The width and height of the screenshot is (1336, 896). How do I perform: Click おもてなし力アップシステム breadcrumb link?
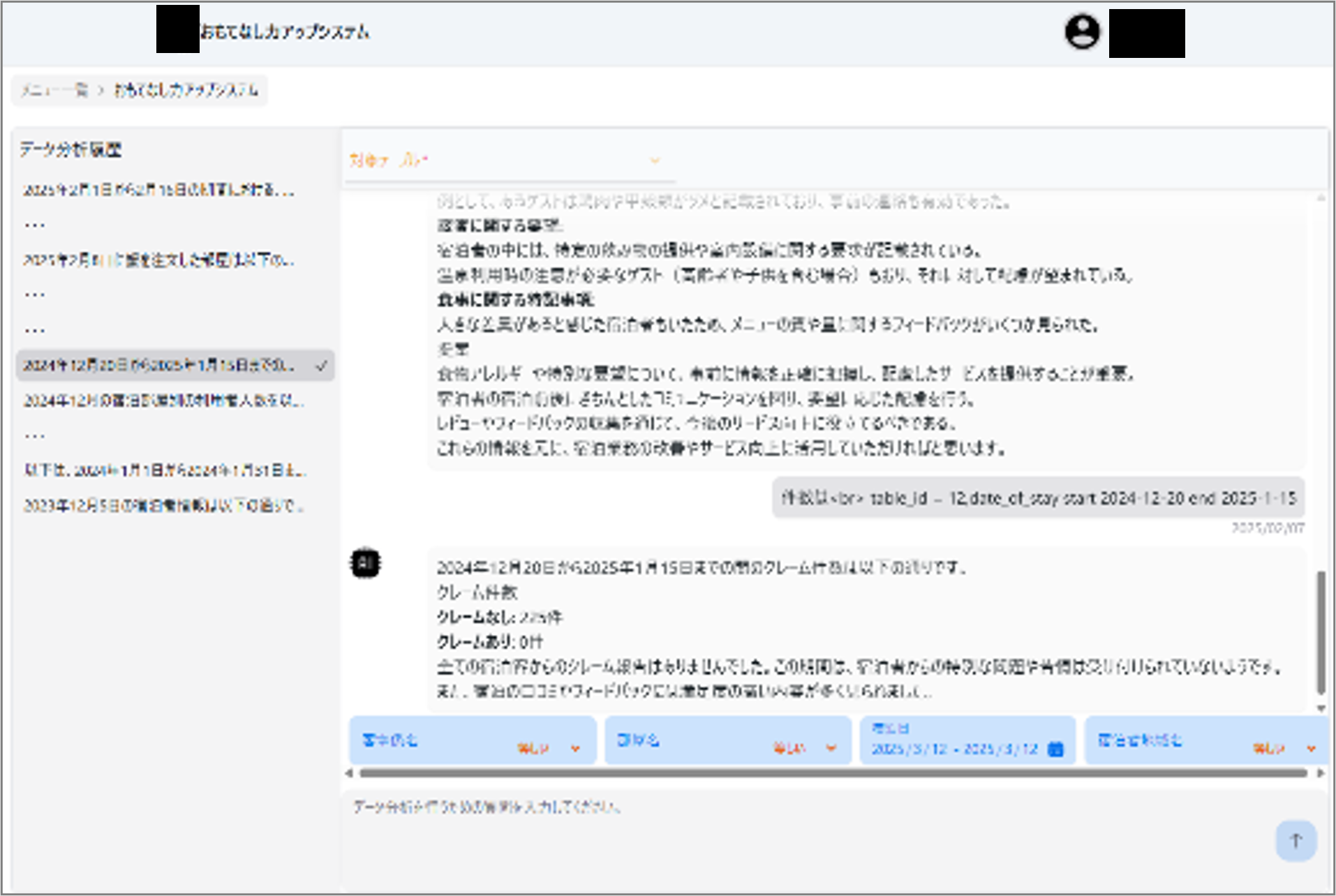tap(186, 90)
